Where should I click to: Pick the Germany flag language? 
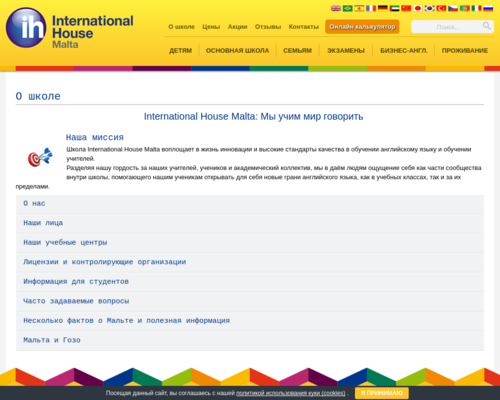383,8
